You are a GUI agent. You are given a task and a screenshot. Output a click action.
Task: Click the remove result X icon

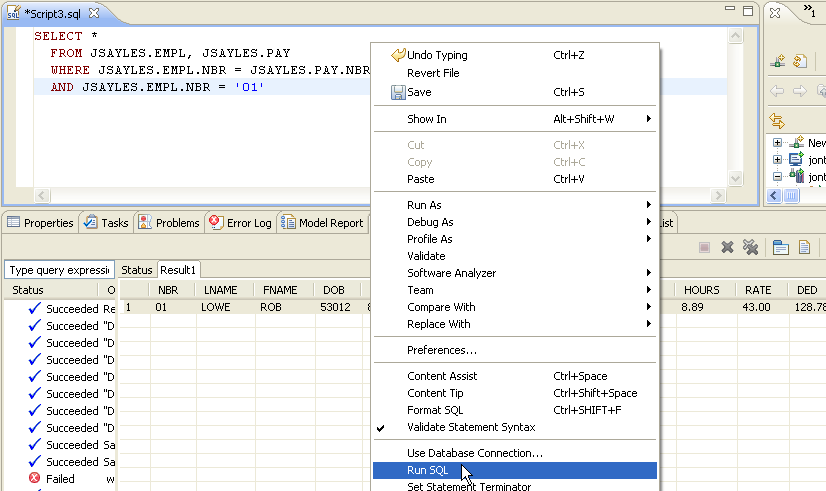click(x=727, y=247)
